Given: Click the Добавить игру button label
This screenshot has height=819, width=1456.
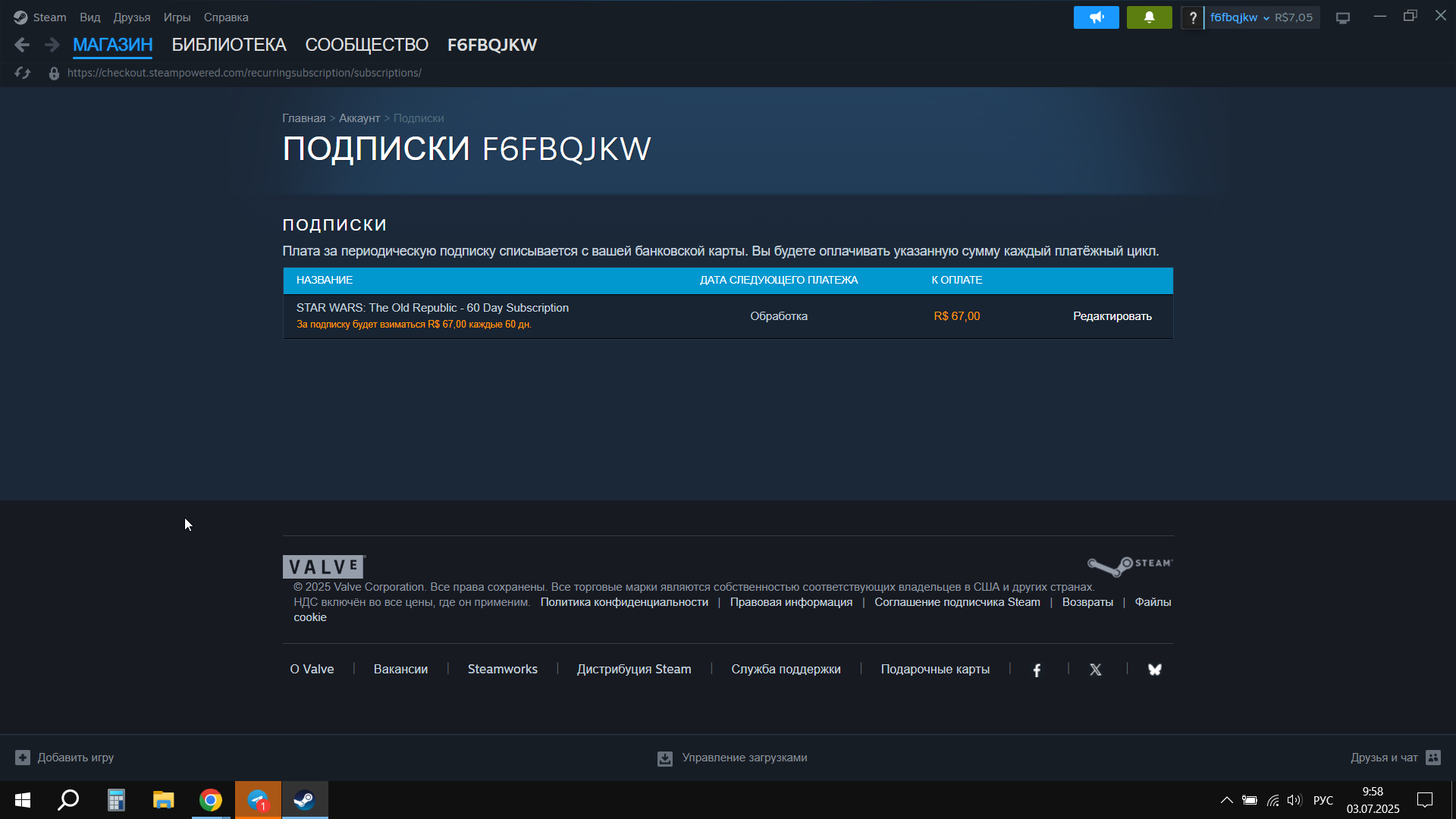Looking at the screenshot, I should (x=76, y=758).
